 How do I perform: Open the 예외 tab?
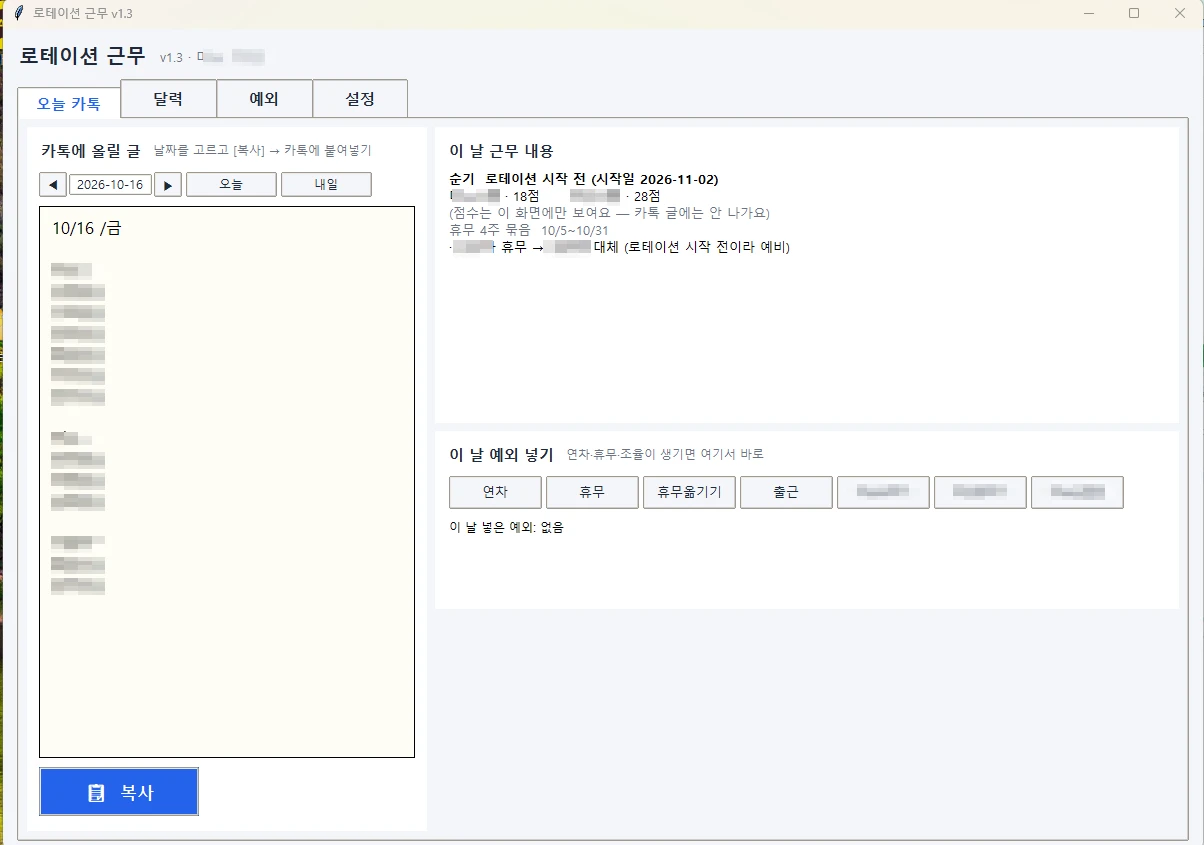(x=264, y=99)
